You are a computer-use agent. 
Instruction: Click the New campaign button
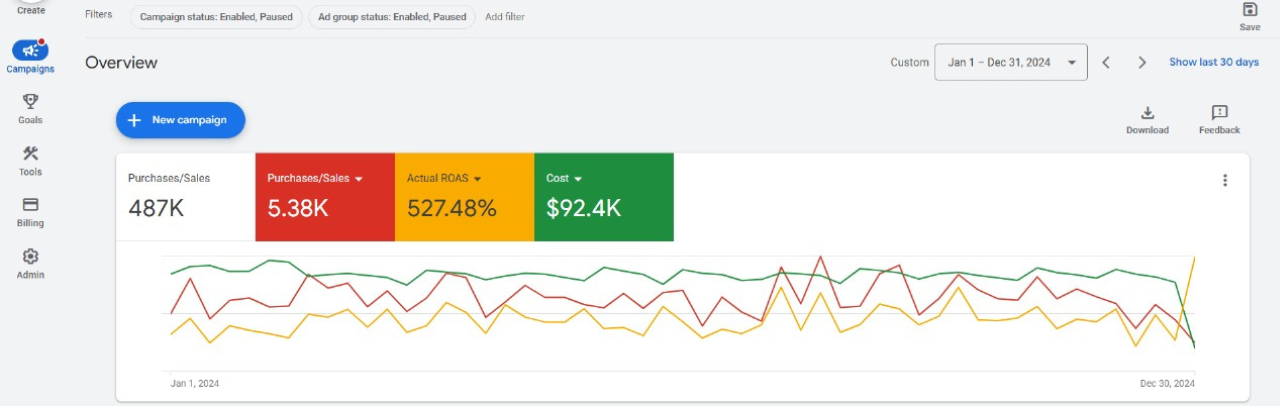pos(180,120)
